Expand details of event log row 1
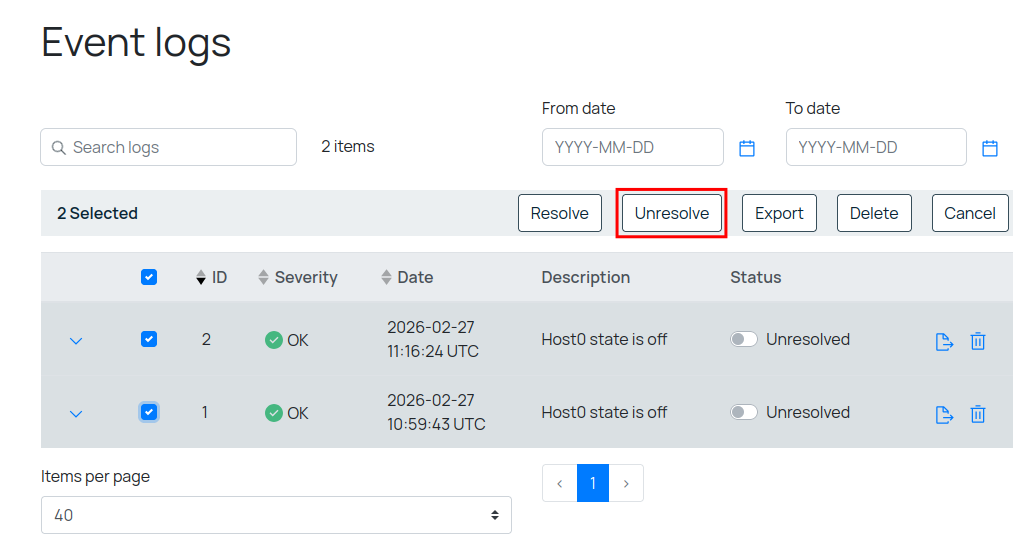The height and width of the screenshot is (540, 1031). (76, 414)
